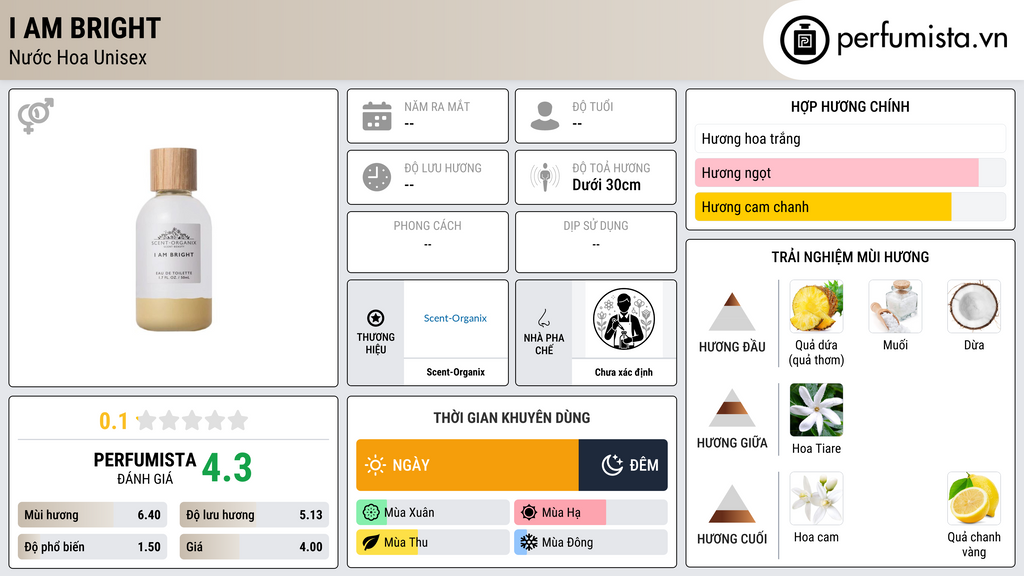The image size is (1024, 576).
Task: Click the 0.1 user rating value
Action: pos(113,421)
